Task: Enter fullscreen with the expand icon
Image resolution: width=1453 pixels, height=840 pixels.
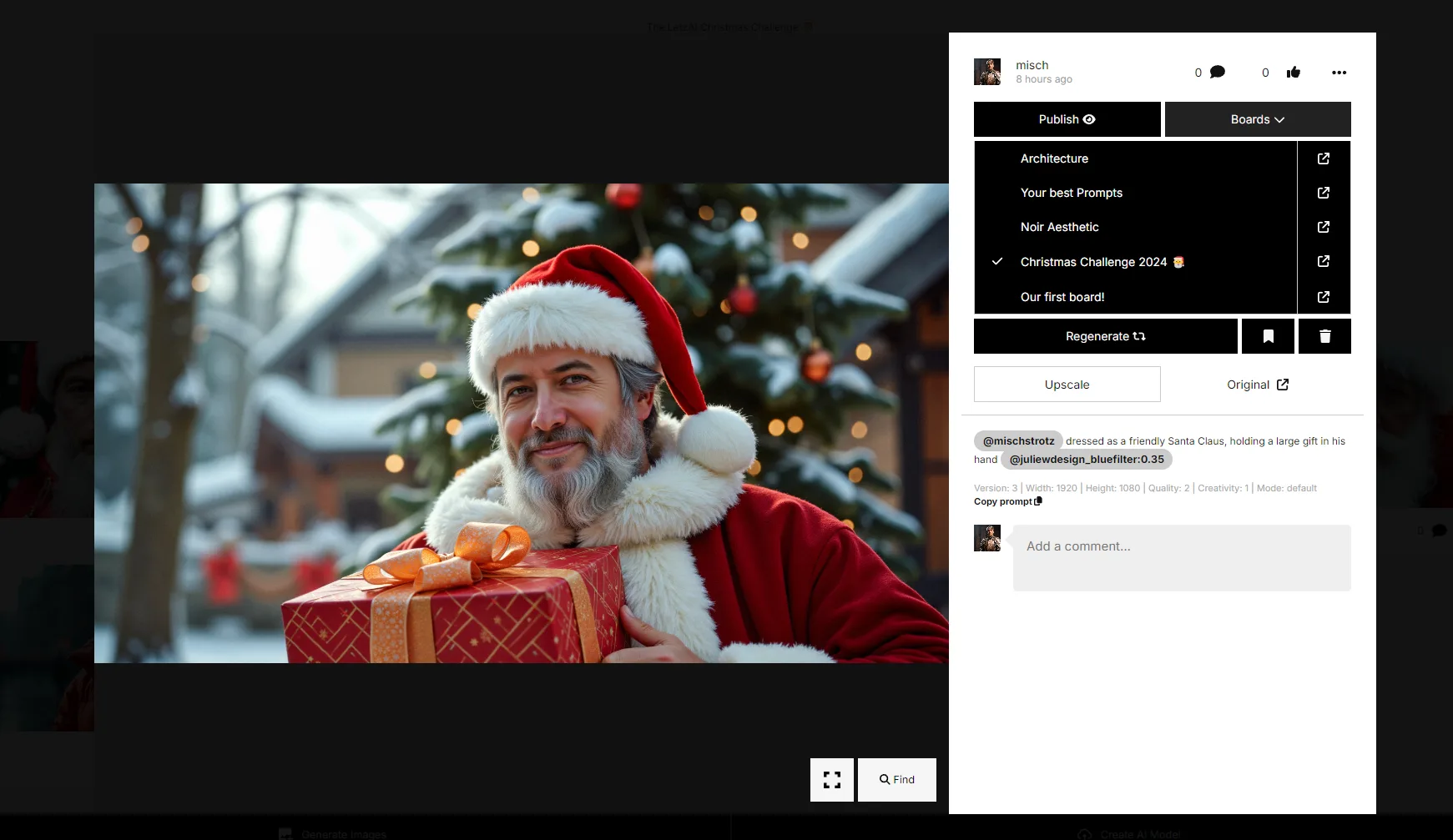Action: (x=831, y=780)
